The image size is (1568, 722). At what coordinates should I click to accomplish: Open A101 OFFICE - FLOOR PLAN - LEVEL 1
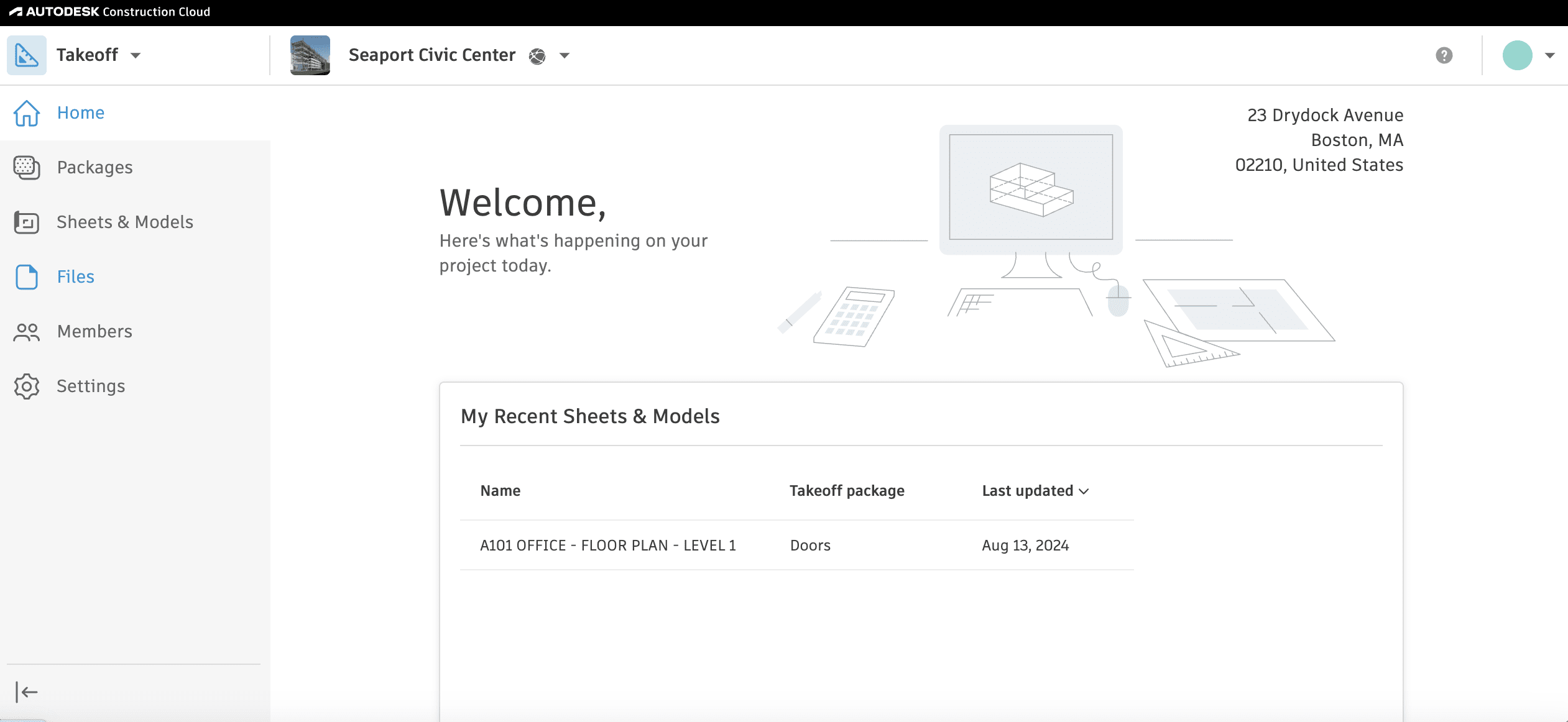607,545
